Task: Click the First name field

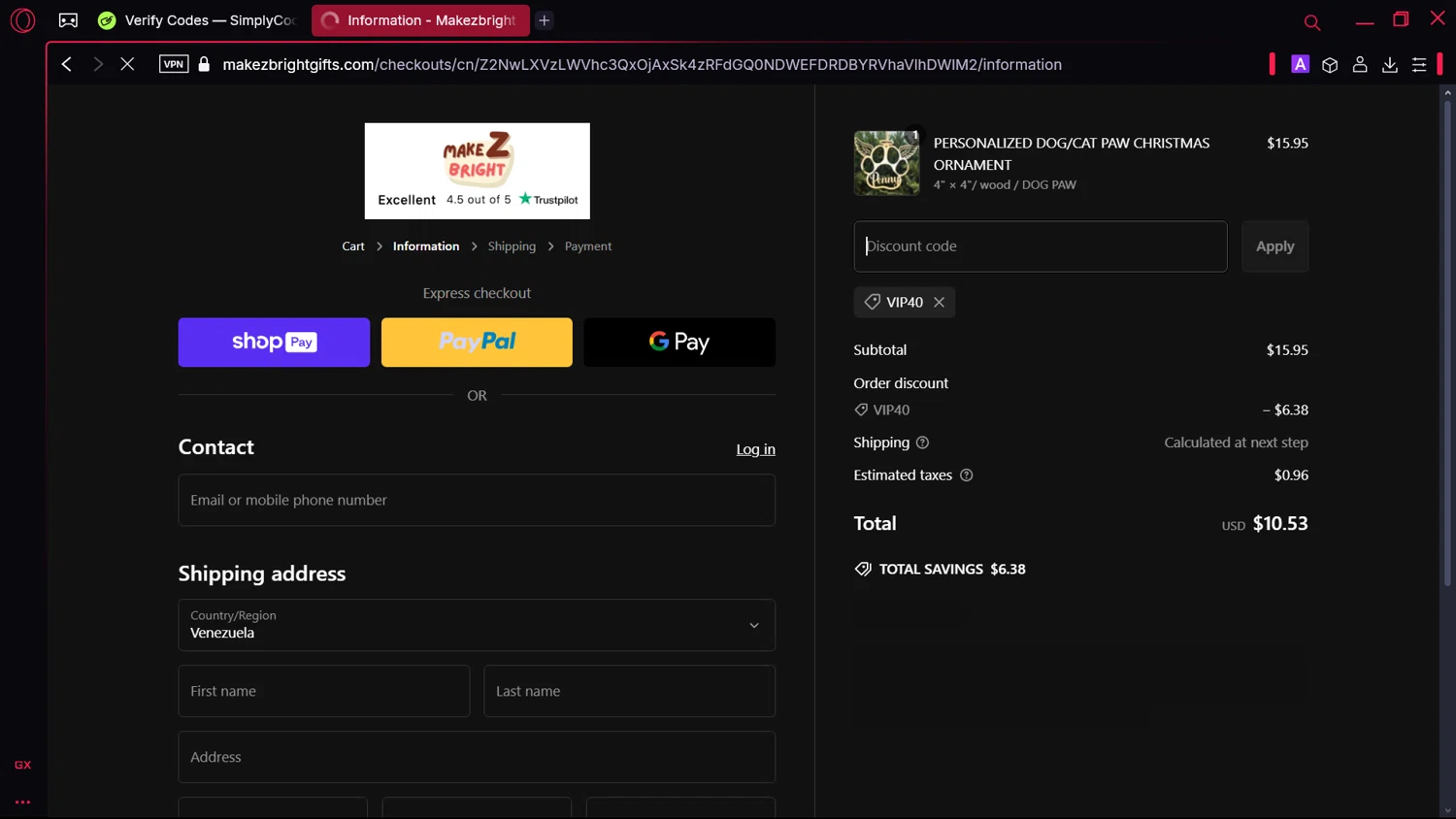Action: point(324,691)
